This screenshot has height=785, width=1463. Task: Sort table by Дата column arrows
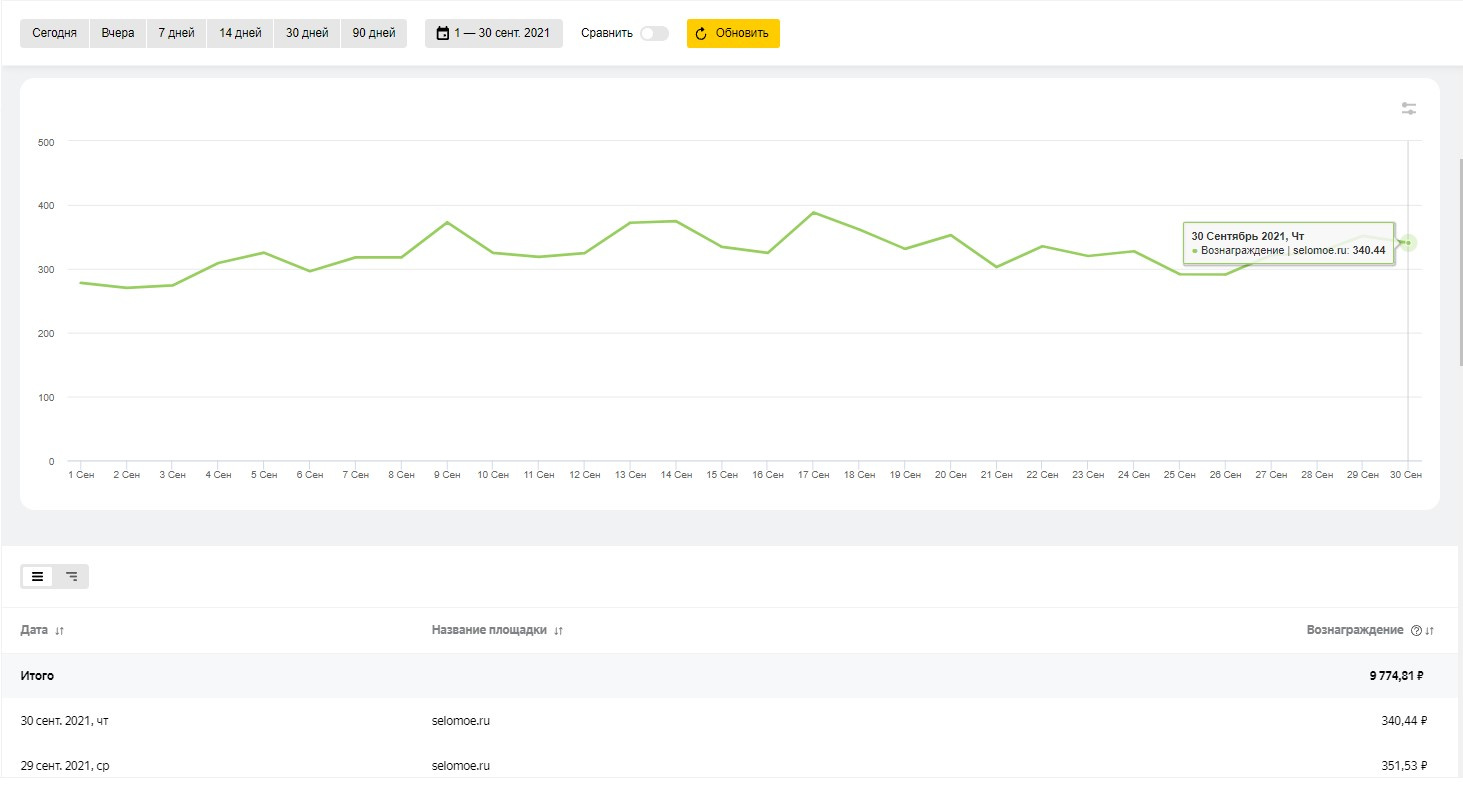(59, 631)
